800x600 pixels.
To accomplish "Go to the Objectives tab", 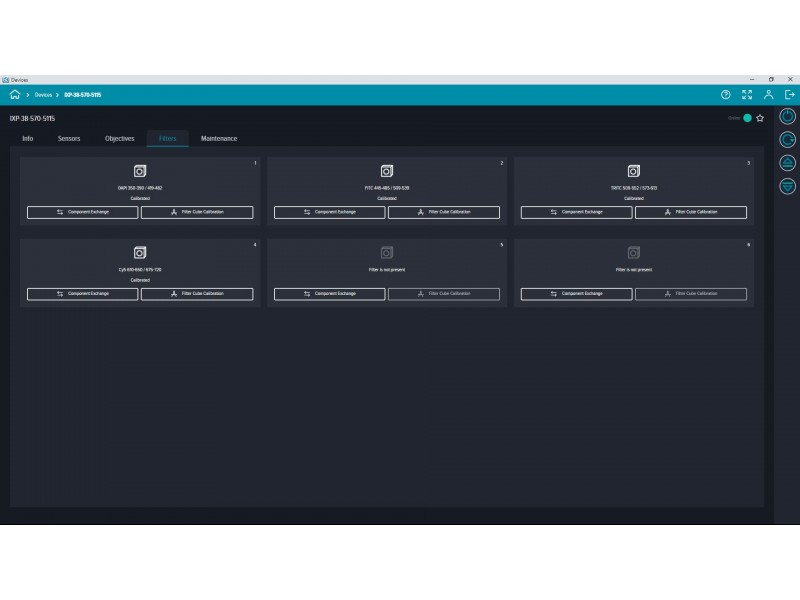I will (x=119, y=138).
